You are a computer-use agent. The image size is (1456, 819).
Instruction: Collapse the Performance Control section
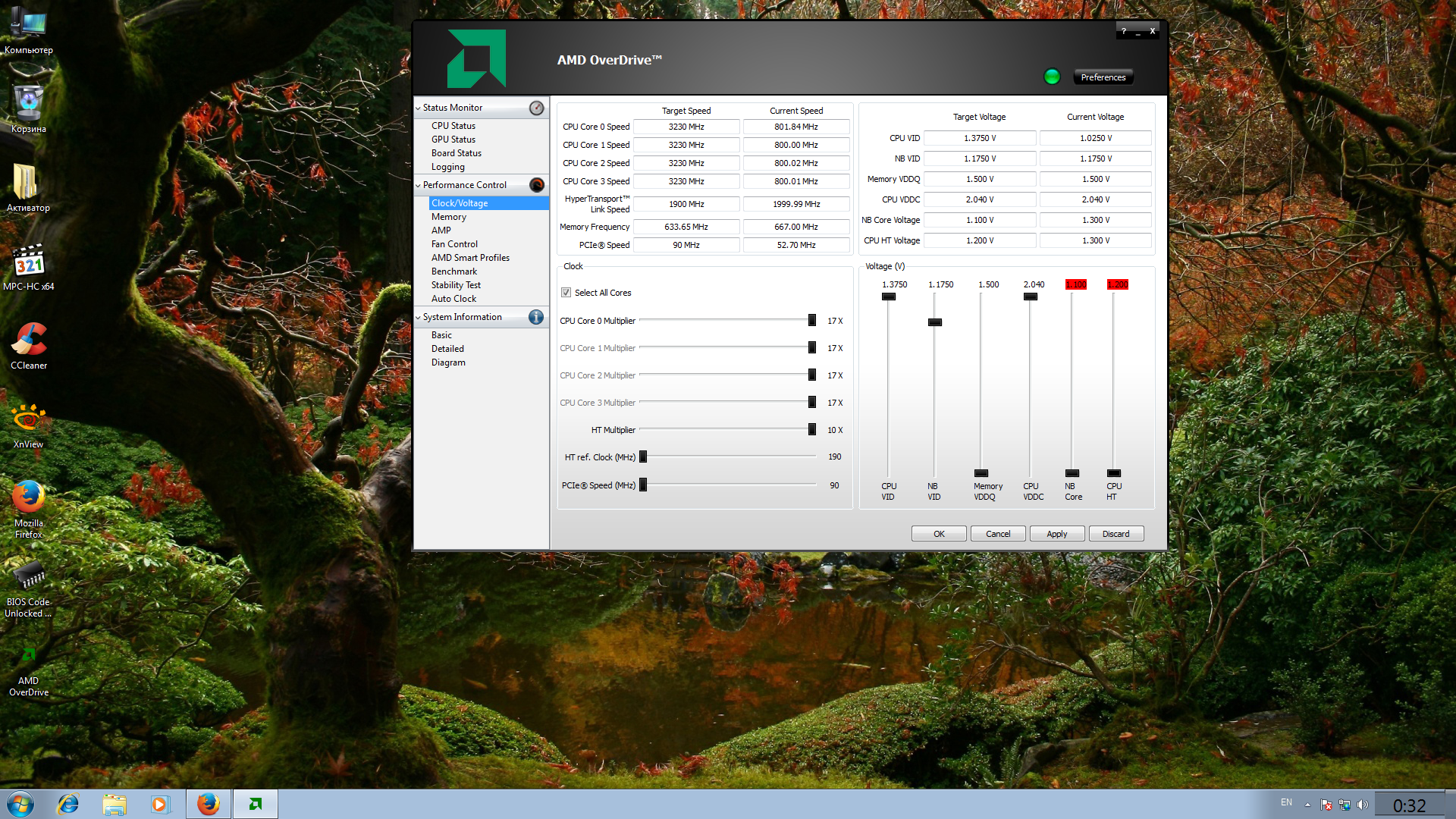418,185
